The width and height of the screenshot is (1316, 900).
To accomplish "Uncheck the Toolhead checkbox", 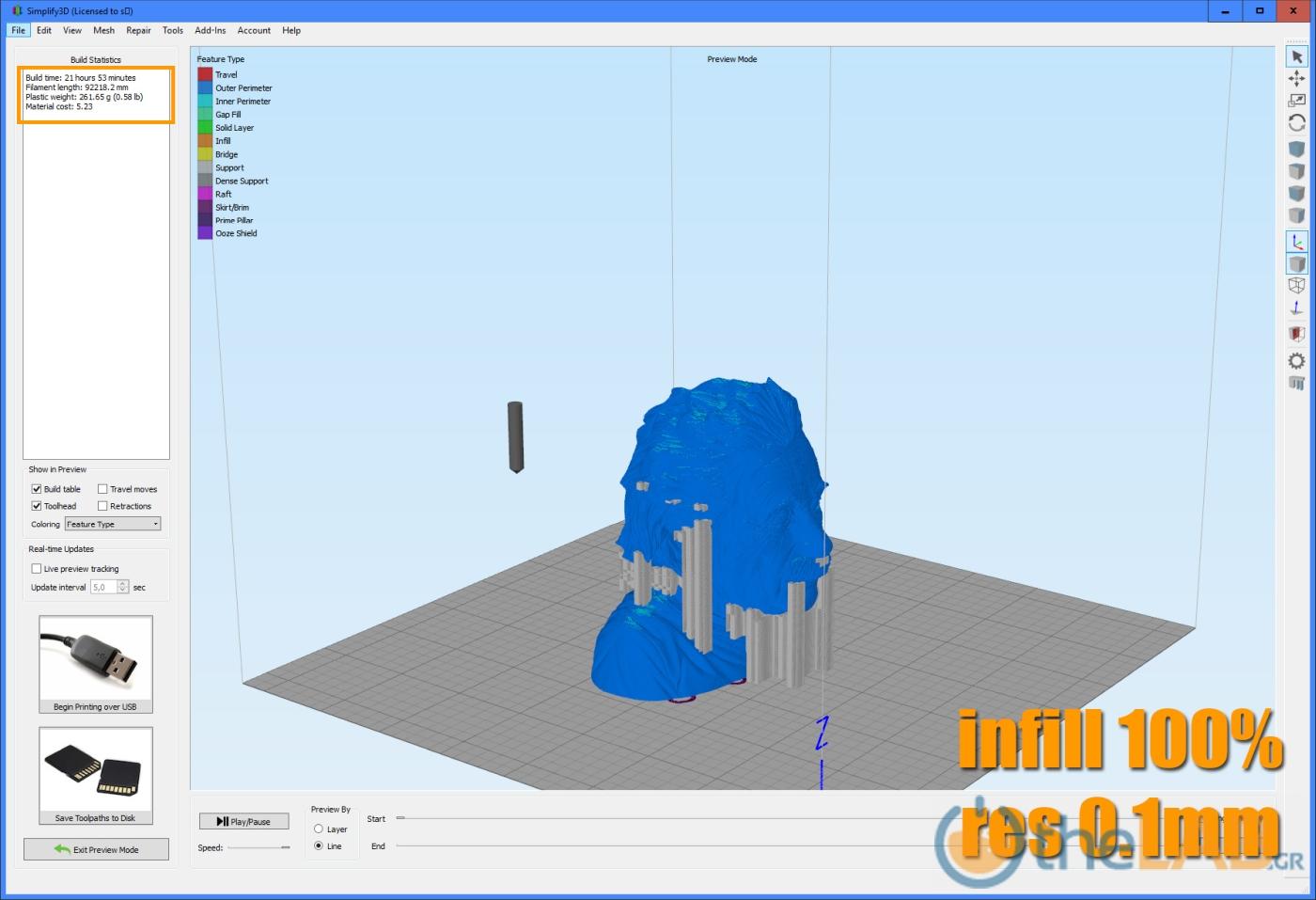I will pyautogui.click(x=37, y=506).
